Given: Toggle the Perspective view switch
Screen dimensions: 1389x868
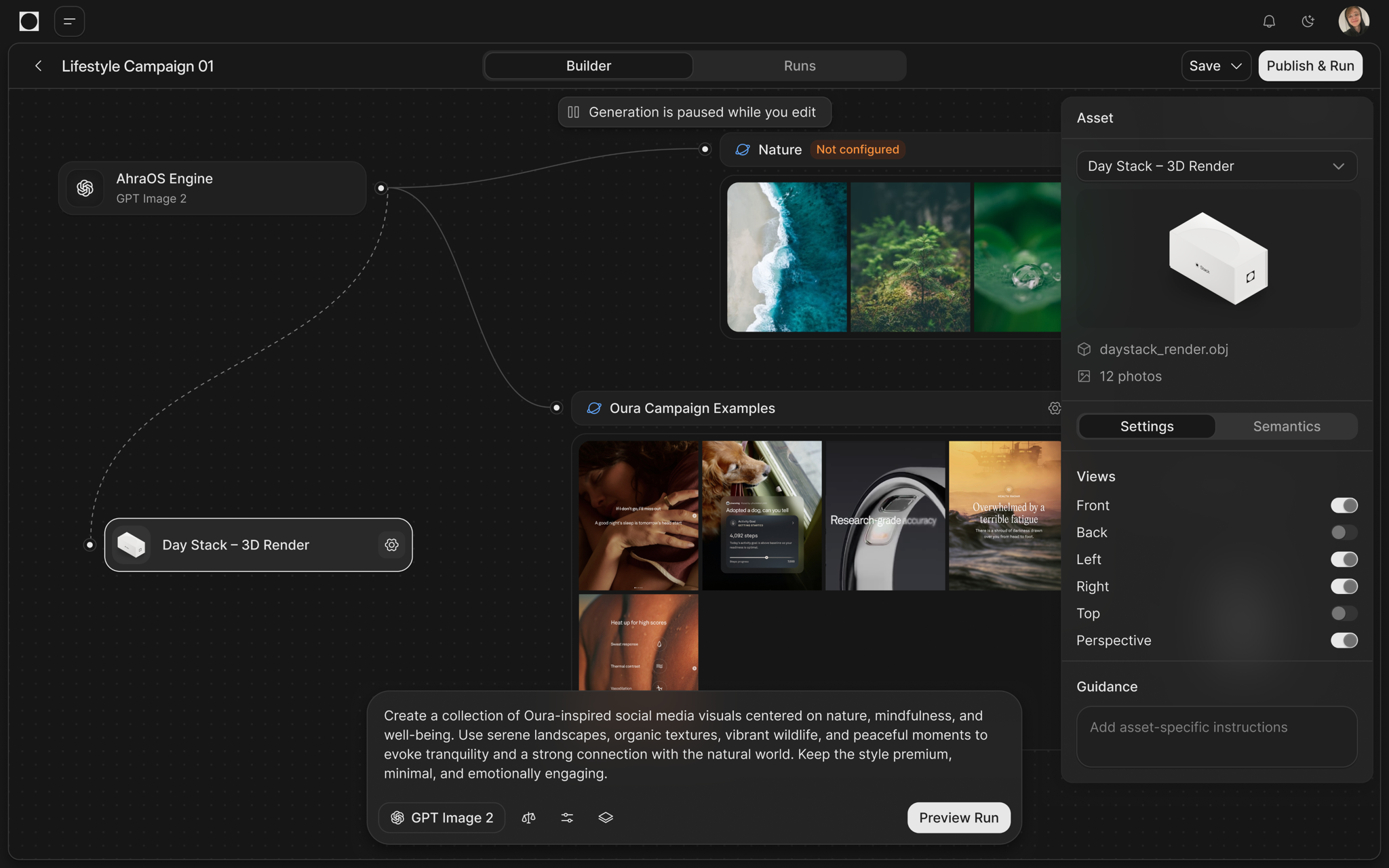Looking at the screenshot, I should [x=1344, y=641].
